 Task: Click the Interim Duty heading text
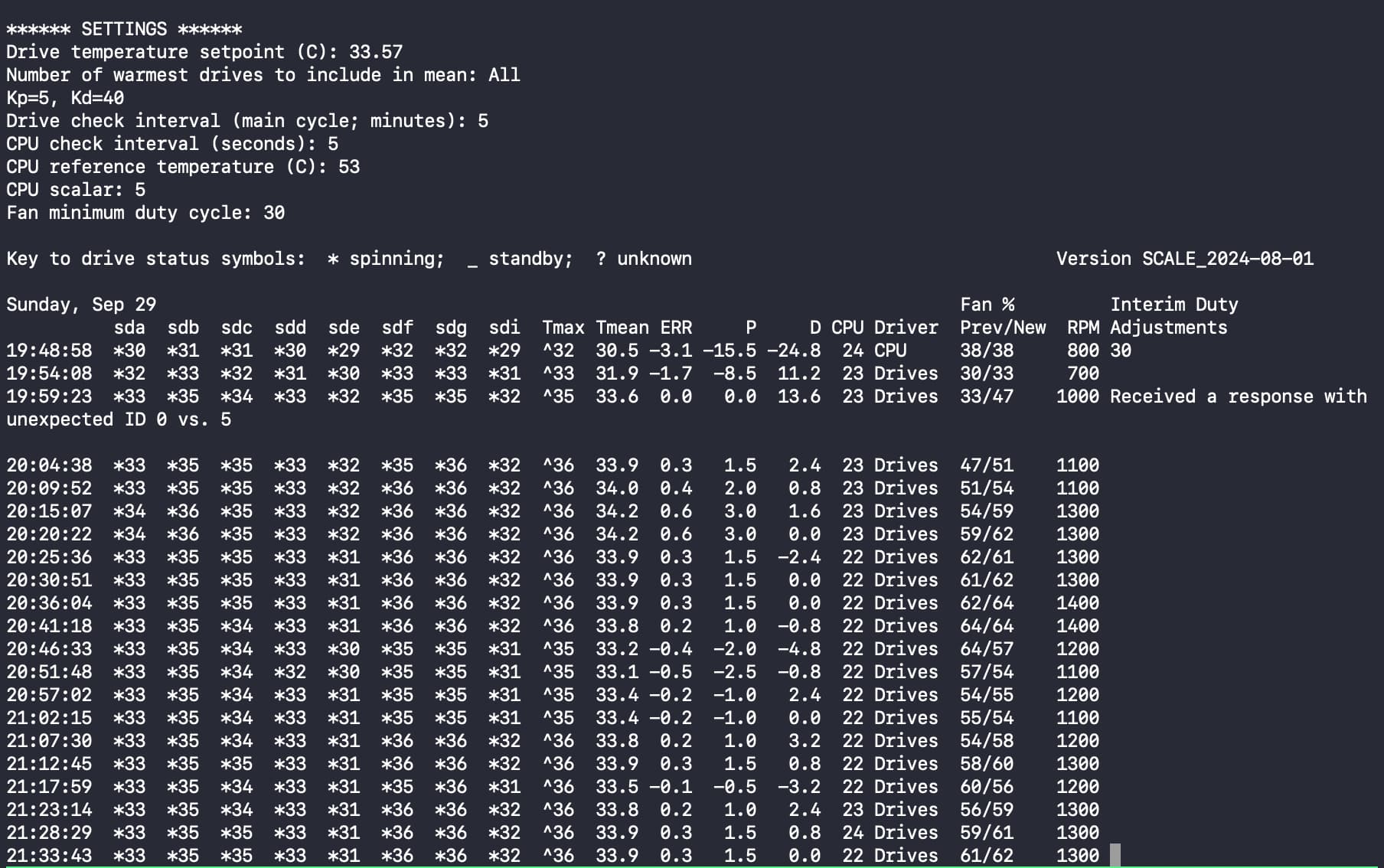coord(1173,305)
